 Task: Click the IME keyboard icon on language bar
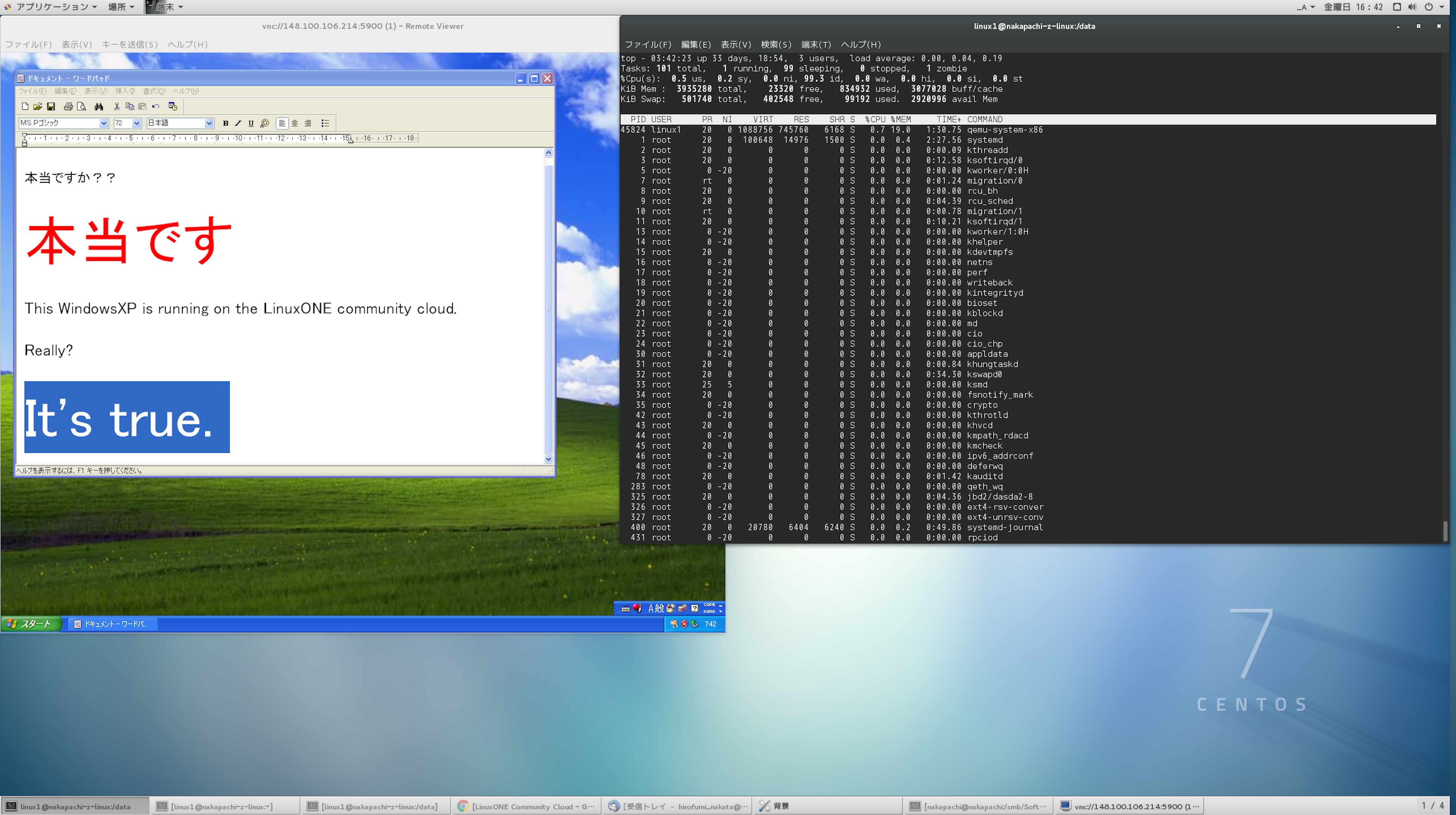click(x=626, y=609)
